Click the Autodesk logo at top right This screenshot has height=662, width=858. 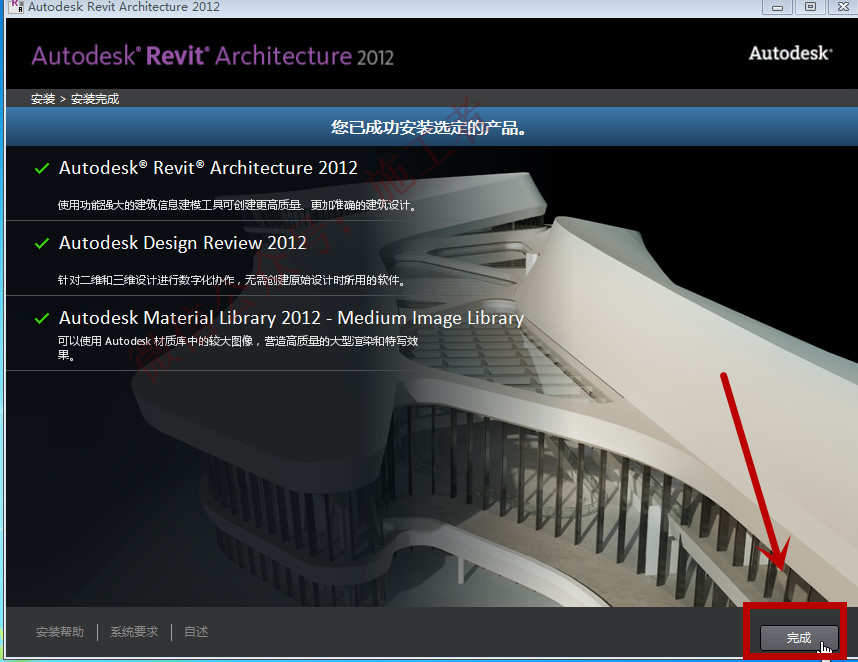pos(790,53)
